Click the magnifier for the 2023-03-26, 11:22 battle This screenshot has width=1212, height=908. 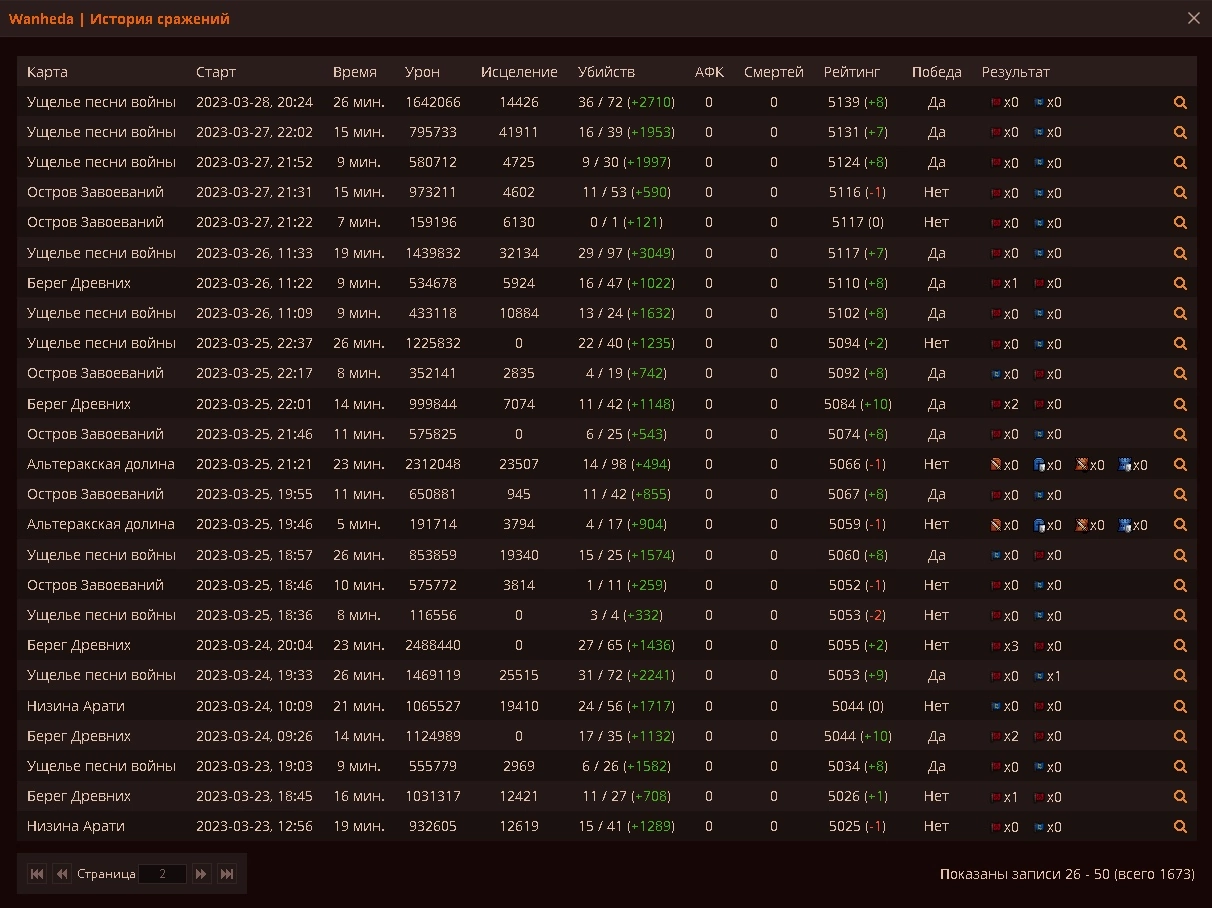tap(1180, 284)
